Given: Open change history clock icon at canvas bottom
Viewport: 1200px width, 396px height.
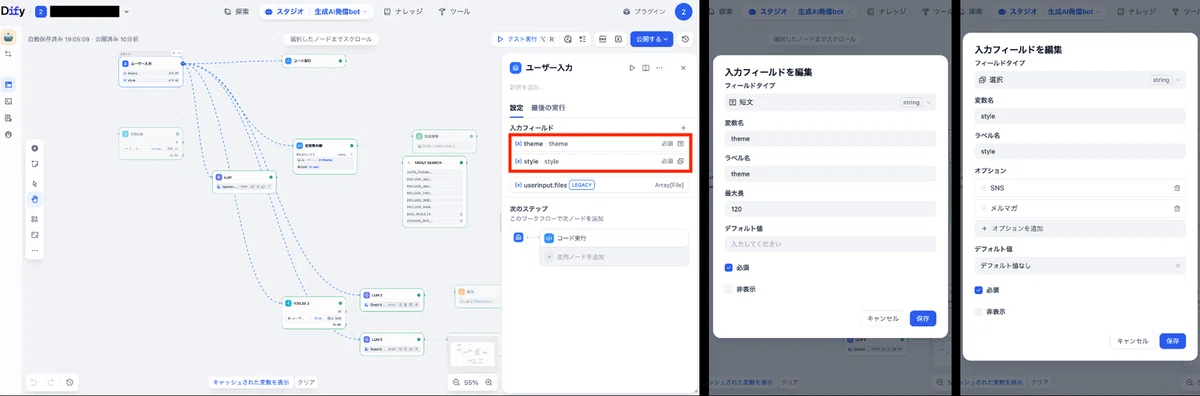Looking at the screenshot, I should (69, 382).
